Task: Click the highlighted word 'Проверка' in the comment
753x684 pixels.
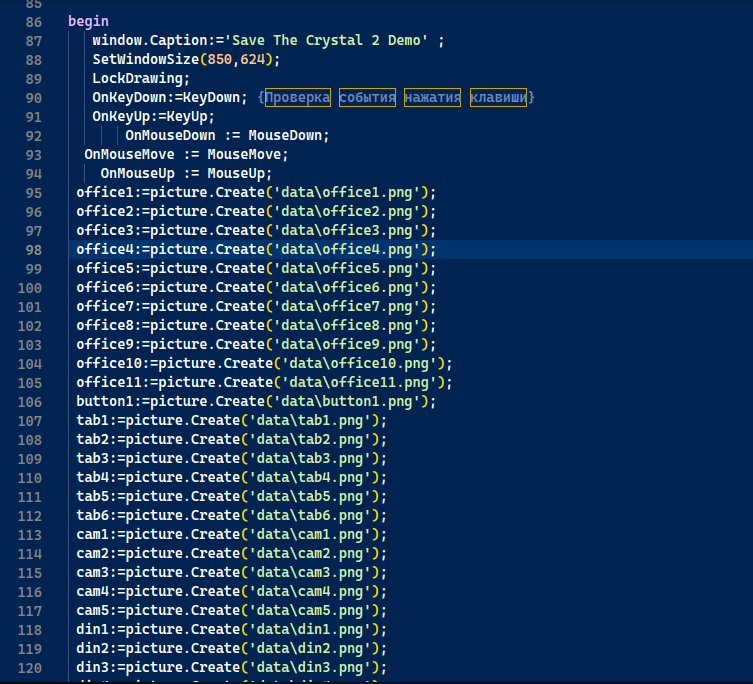Action: [297, 97]
